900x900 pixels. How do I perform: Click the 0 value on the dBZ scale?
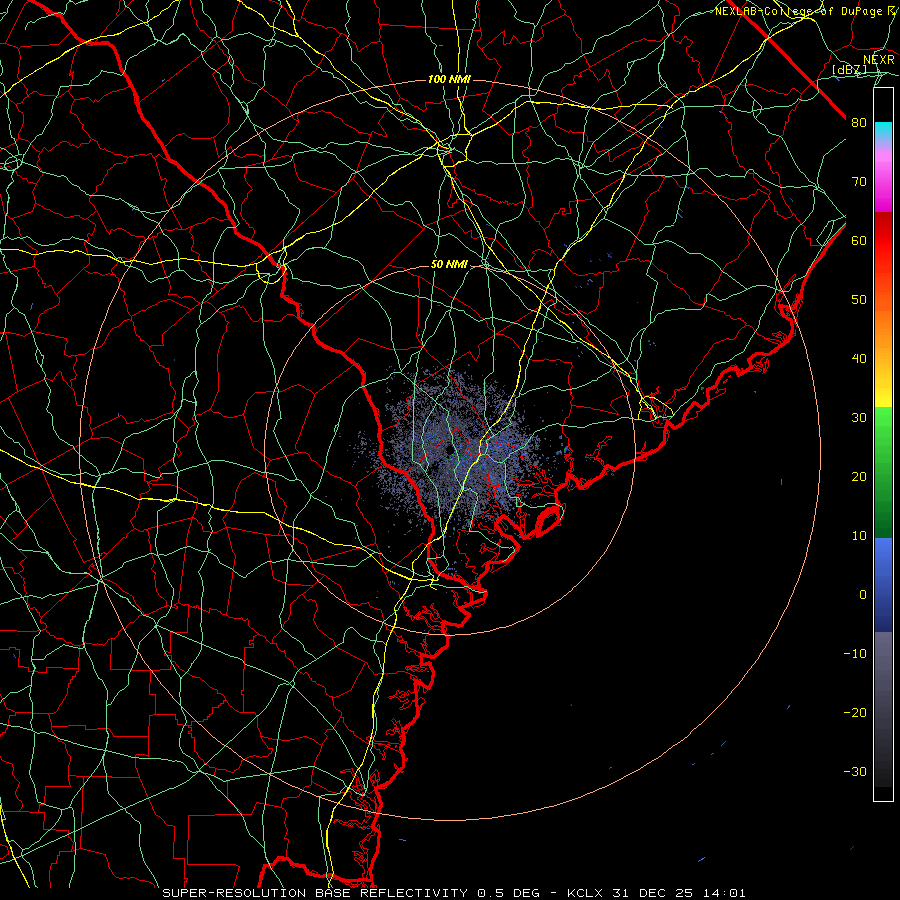click(x=863, y=595)
